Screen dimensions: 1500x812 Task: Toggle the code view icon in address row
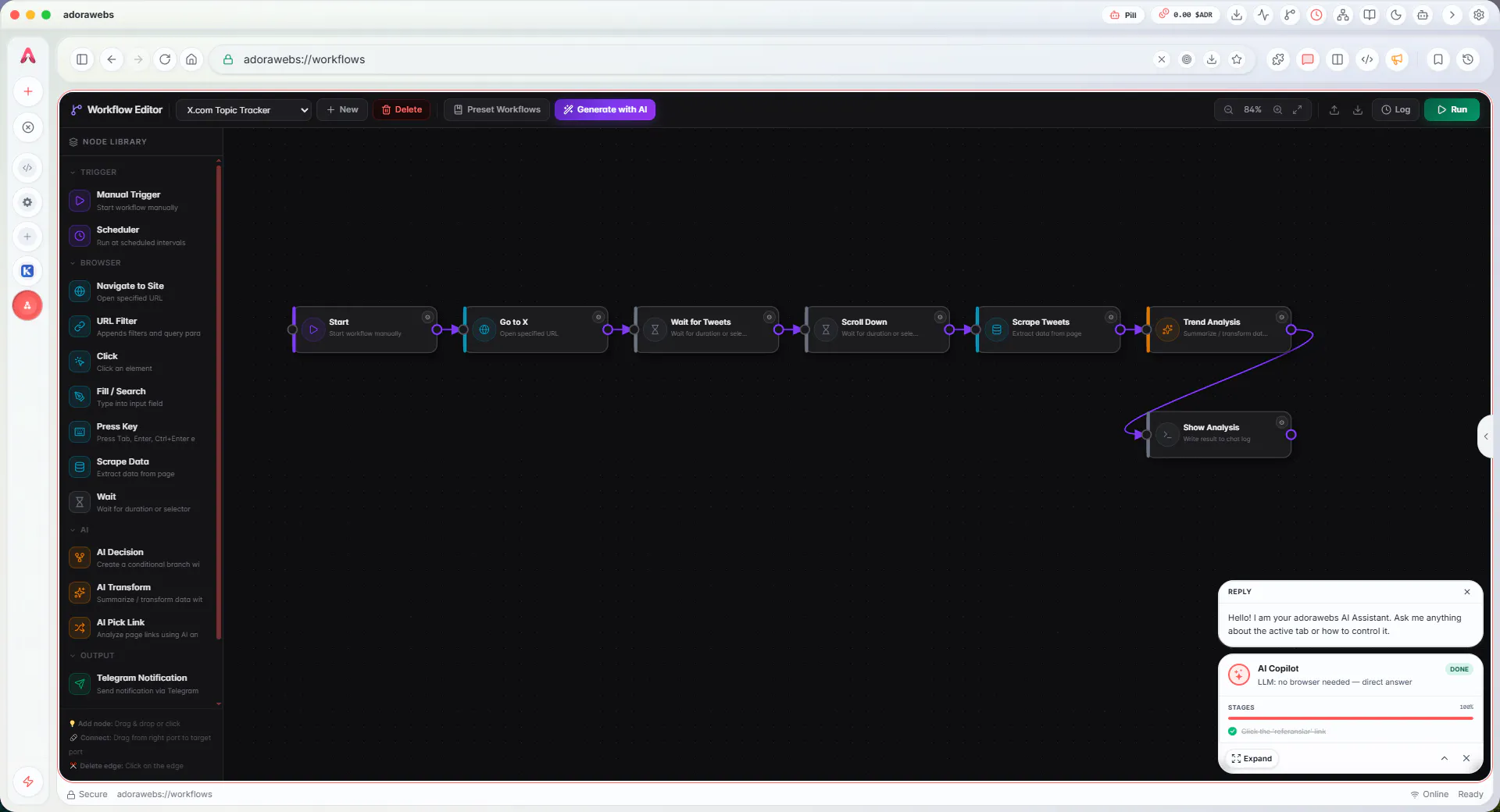(x=1367, y=59)
